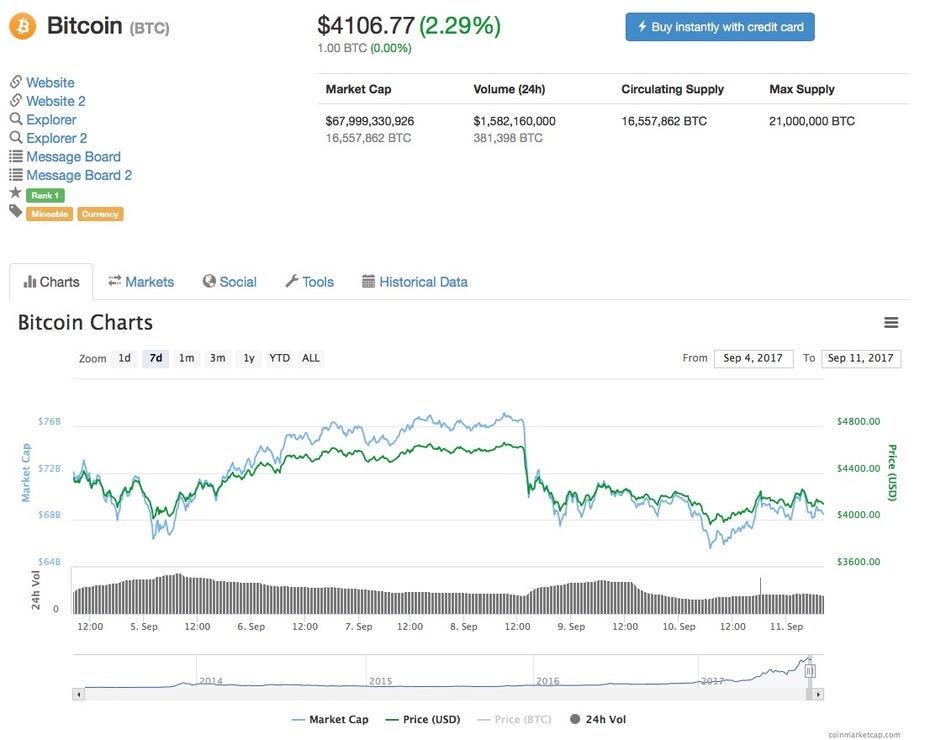Set chart zoom to 1m

point(187,358)
